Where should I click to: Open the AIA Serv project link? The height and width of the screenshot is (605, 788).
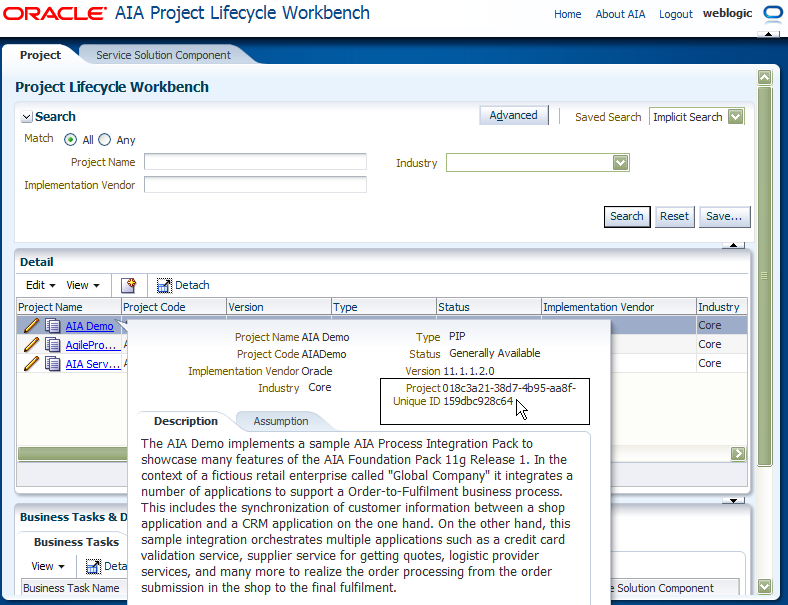tap(92, 364)
